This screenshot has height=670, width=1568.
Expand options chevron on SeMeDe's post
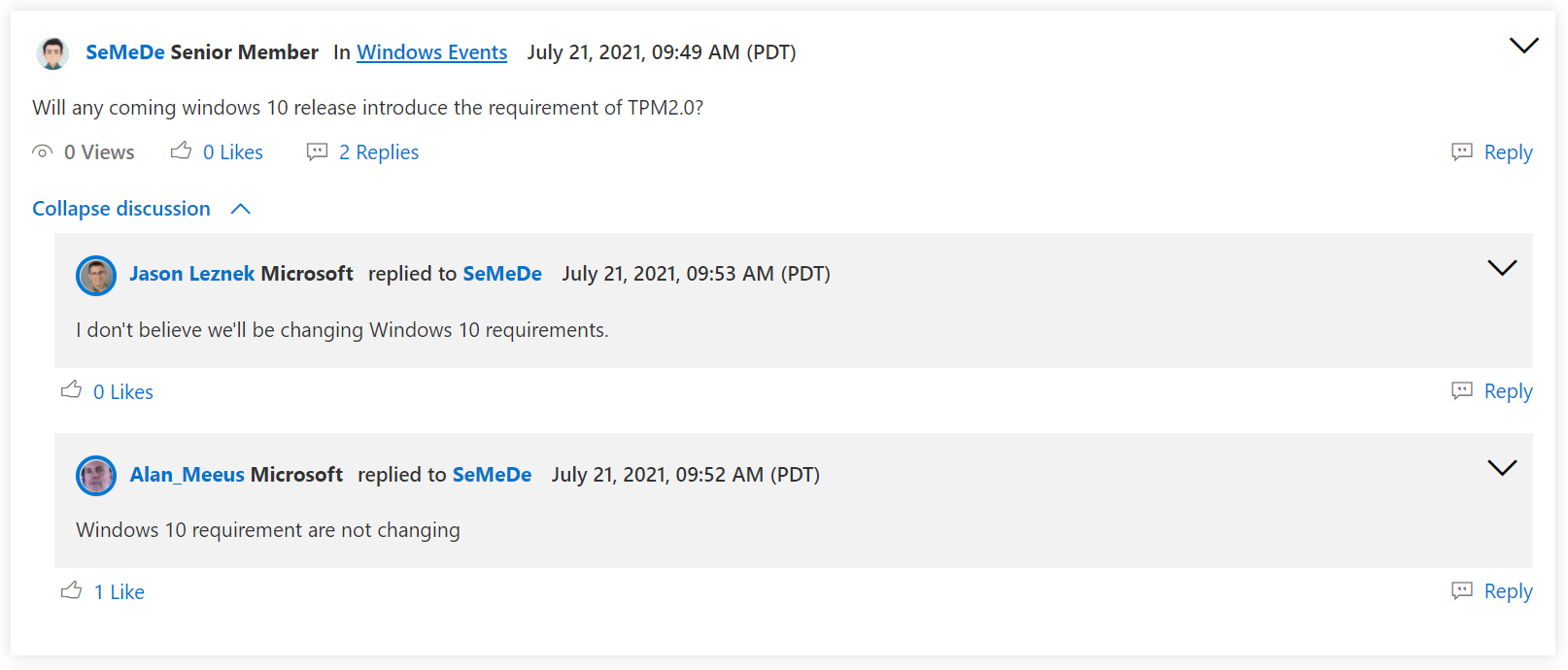[x=1523, y=45]
